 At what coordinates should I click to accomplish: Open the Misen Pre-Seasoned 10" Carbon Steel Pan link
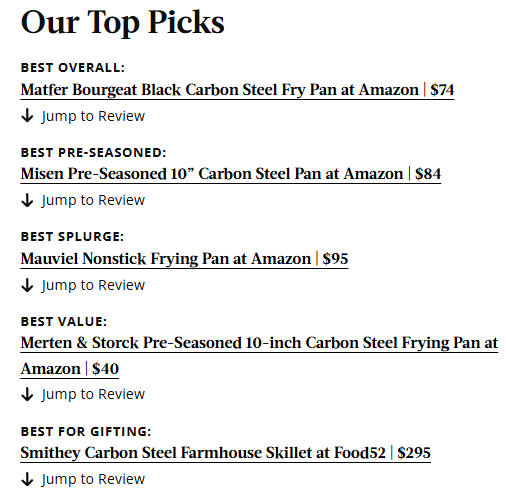[x=231, y=174]
